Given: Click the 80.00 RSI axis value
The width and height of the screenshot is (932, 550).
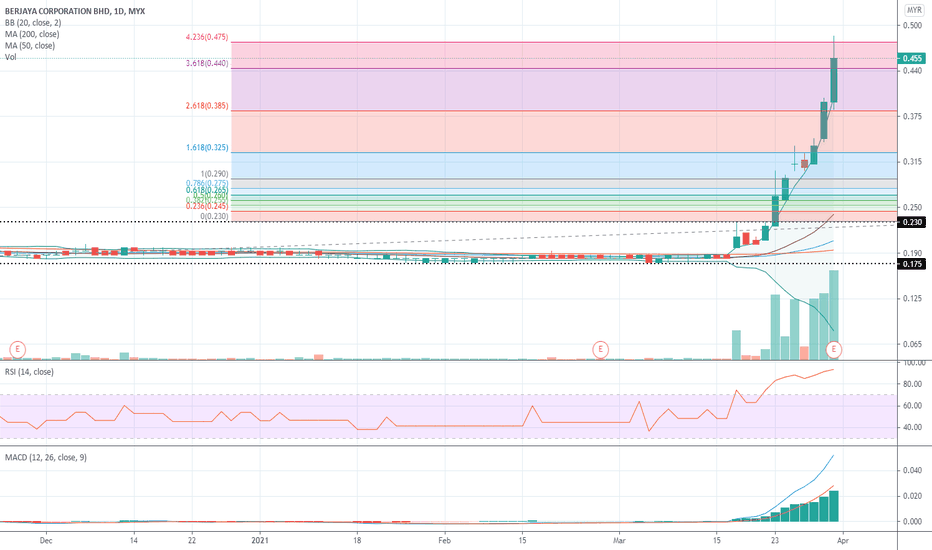Looking at the screenshot, I should coord(912,384).
